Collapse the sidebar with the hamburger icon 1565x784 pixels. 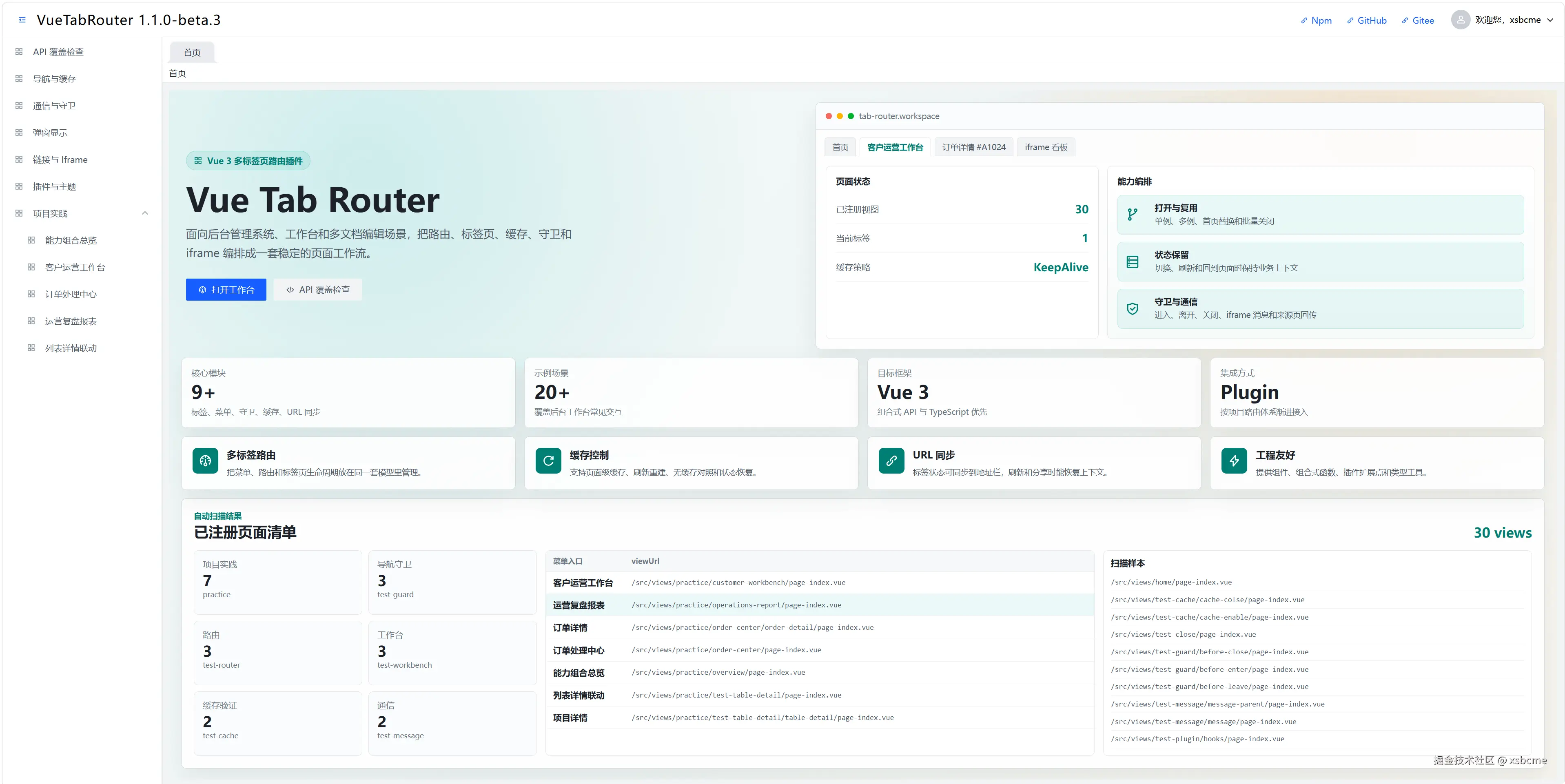22,20
